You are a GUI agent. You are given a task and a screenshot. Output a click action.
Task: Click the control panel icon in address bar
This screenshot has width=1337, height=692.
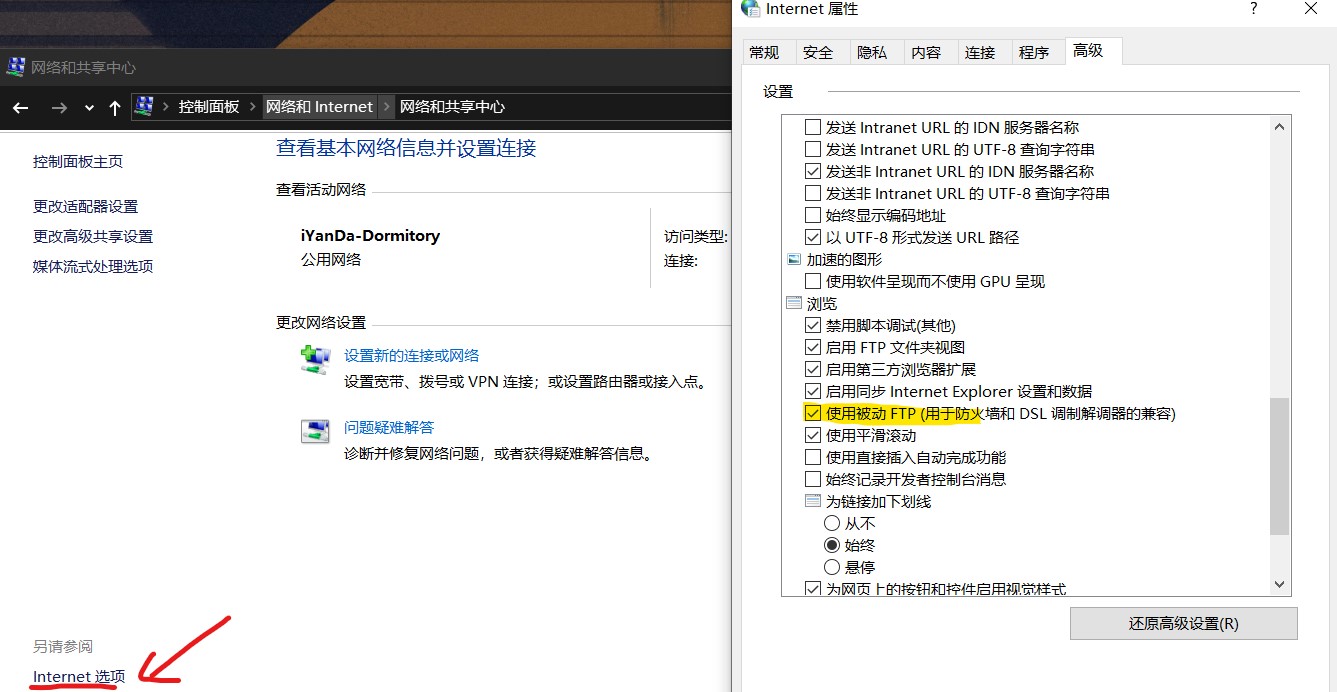click(145, 107)
